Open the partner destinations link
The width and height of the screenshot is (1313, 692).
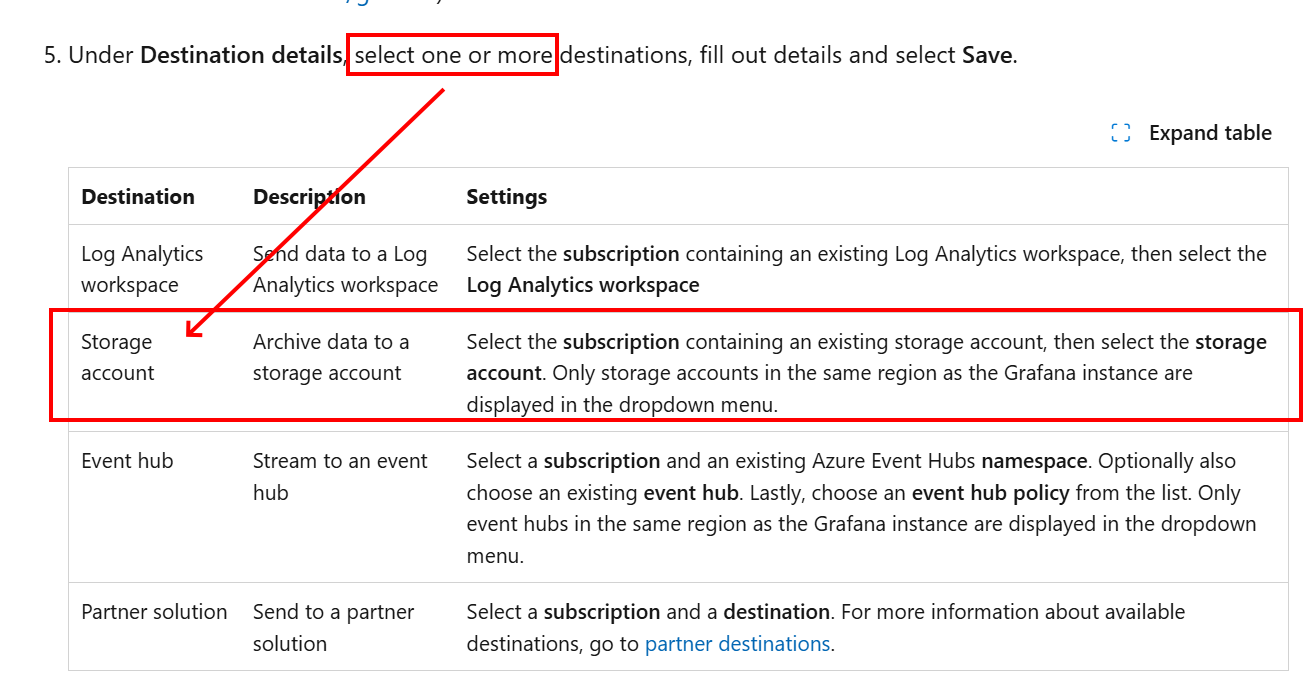tap(737, 644)
